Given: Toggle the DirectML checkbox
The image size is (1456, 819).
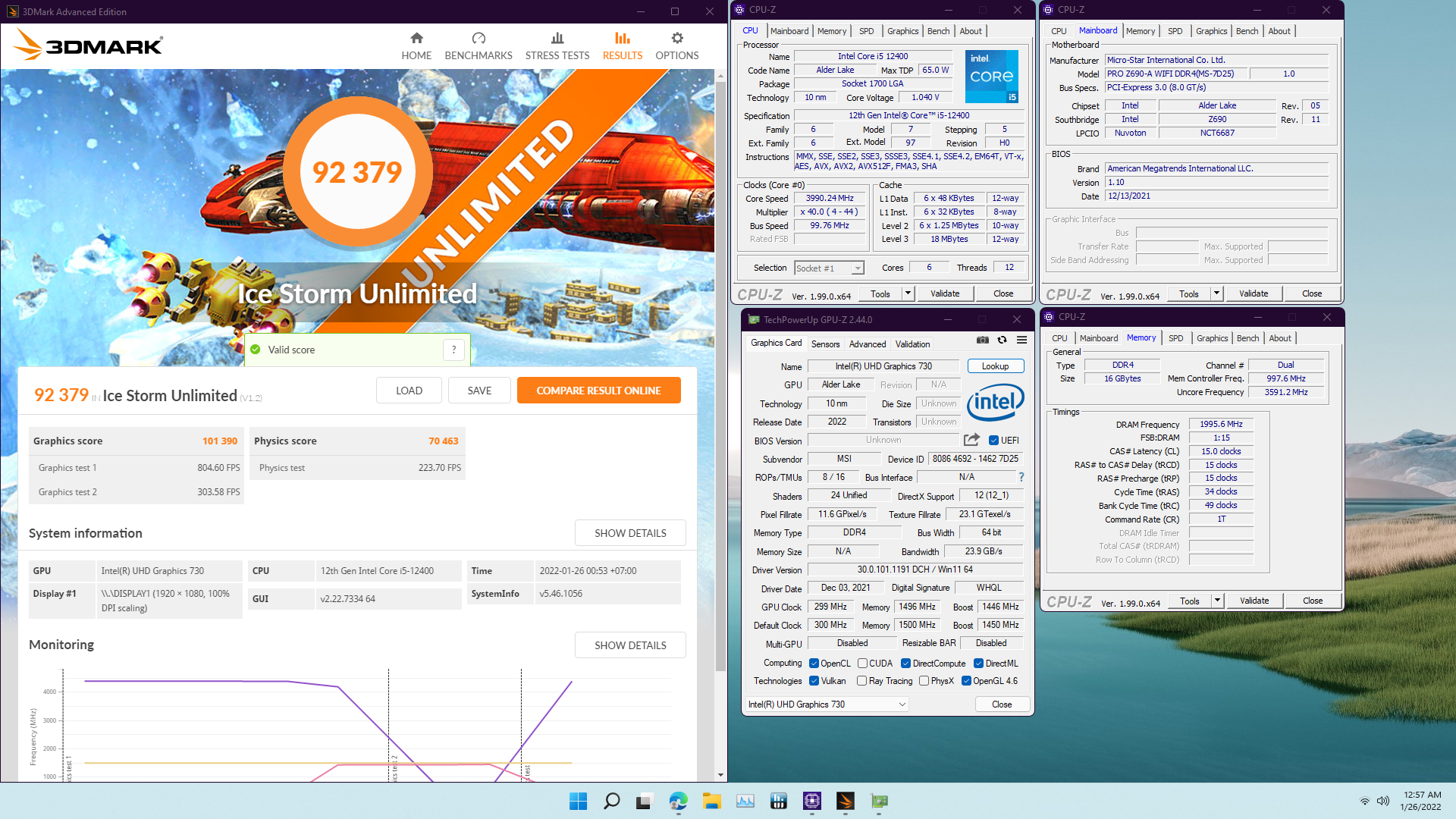Looking at the screenshot, I should coord(978,664).
